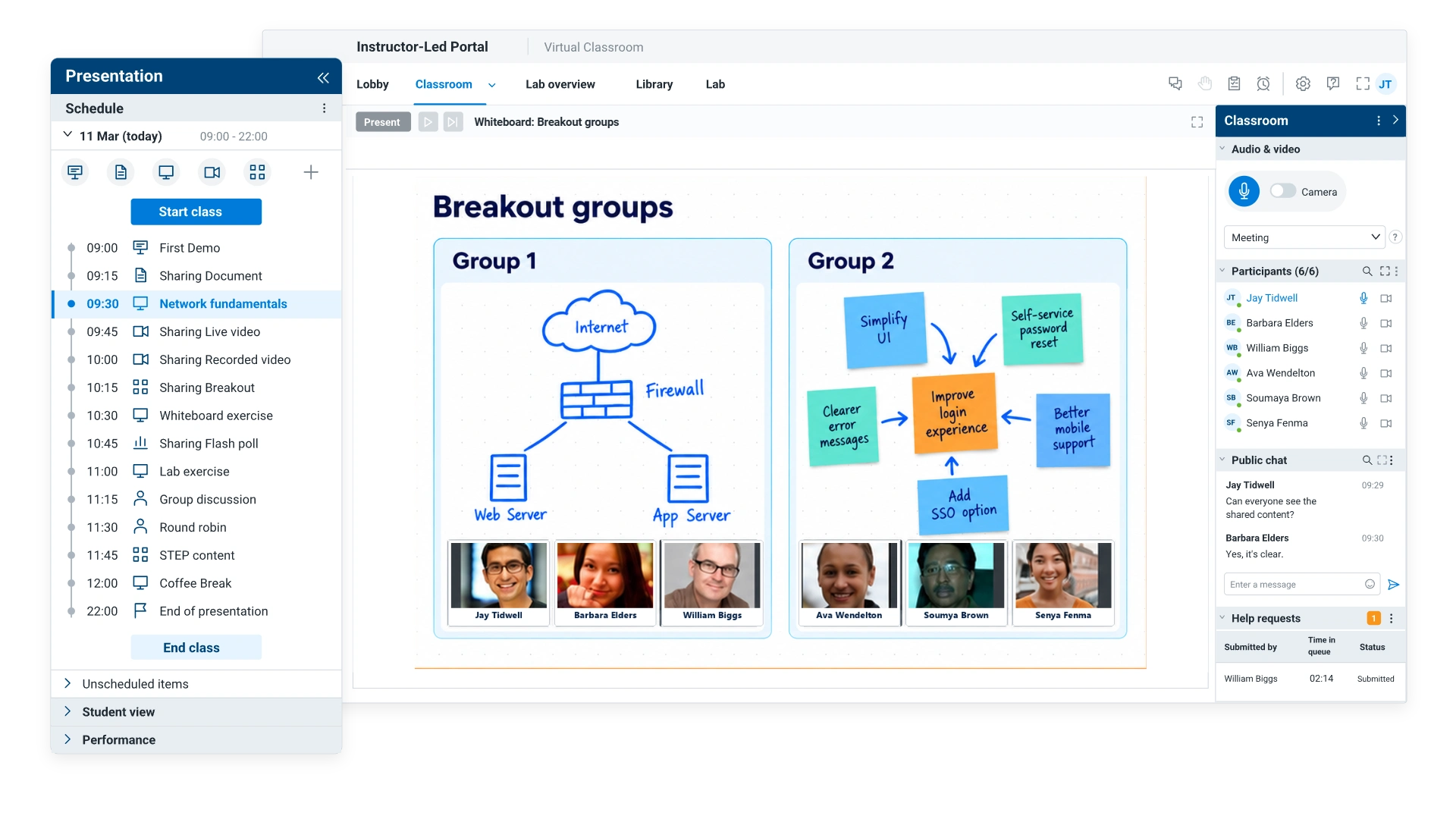The height and width of the screenshot is (819, 1456).
Task: Toggle the blue microphone button
Action: pos(1244,191)
